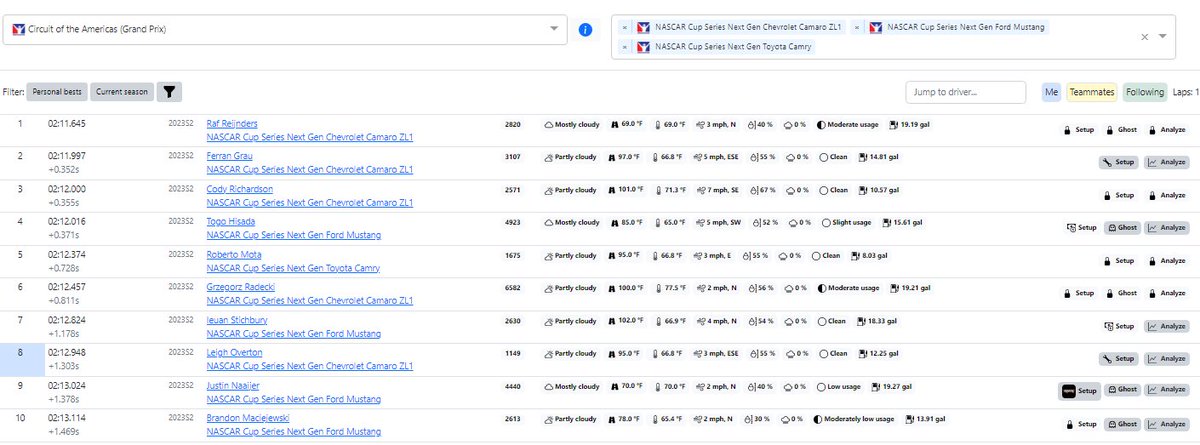Analyze Leigh Overton's lap
Image resolution: width=1200 pixels, height=445 pixels.
[1166, 358]
